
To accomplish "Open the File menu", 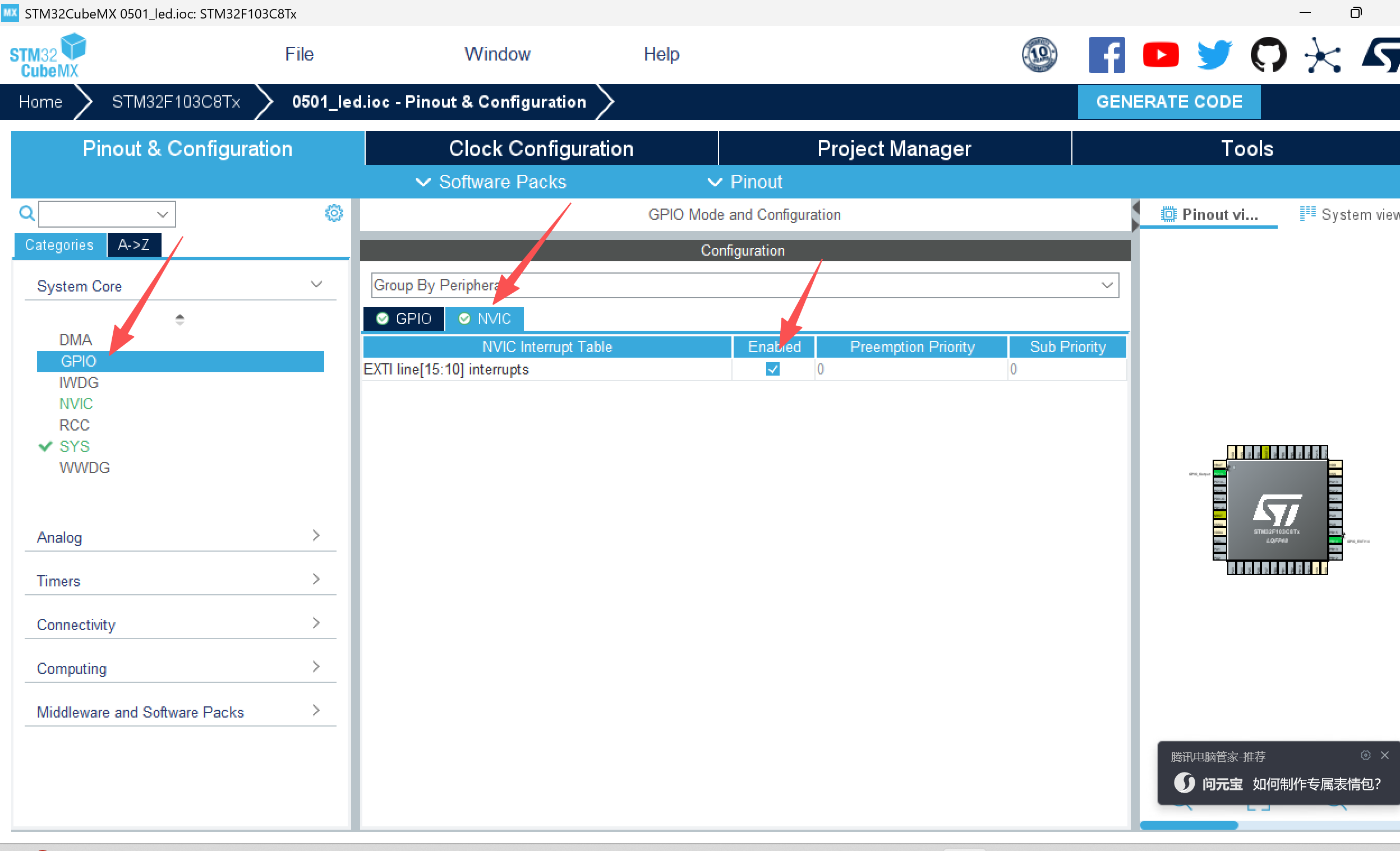I will 299,54.
